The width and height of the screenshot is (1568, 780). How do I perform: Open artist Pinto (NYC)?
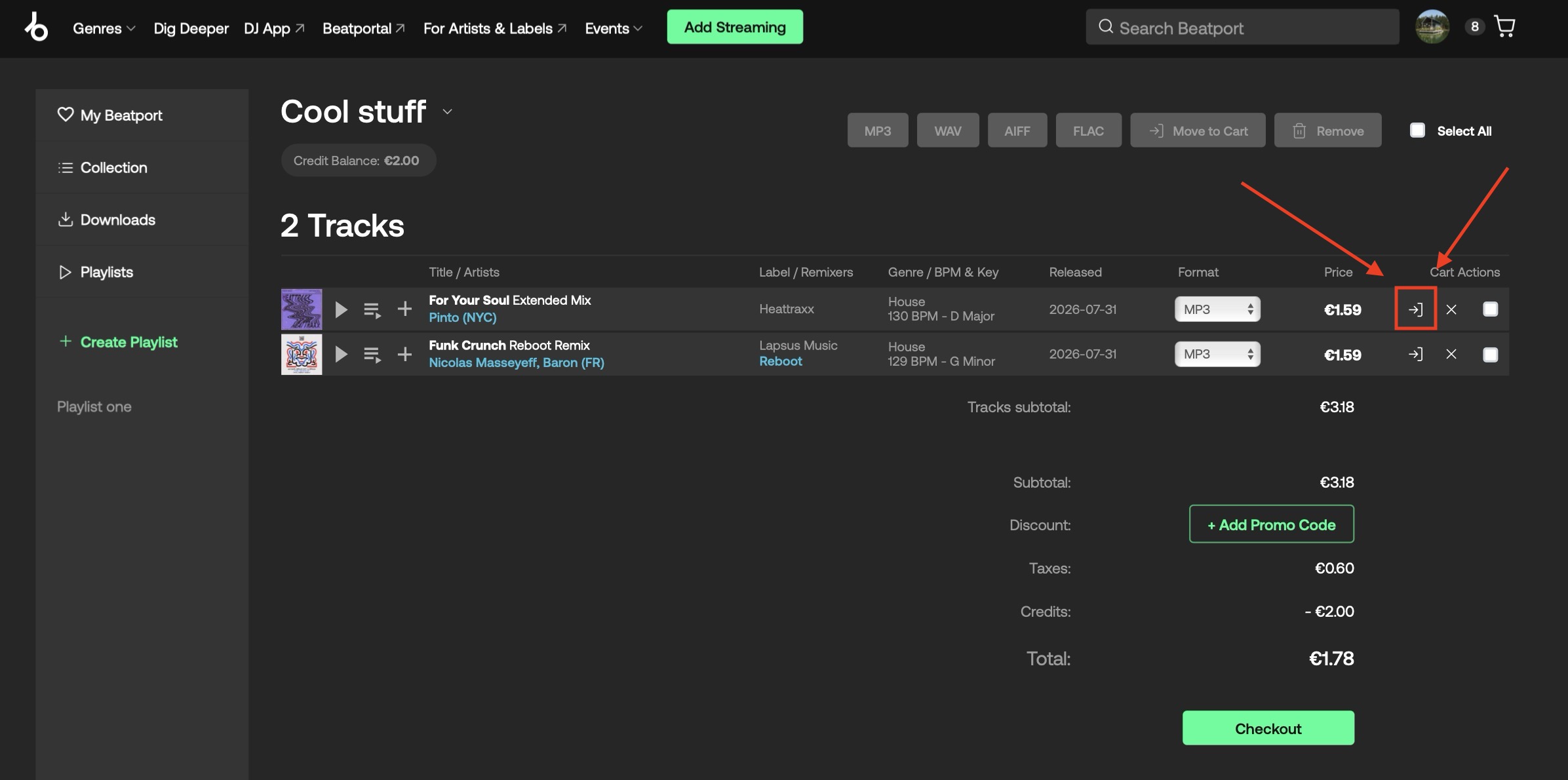pyautogui.click(x=463, y=317)
